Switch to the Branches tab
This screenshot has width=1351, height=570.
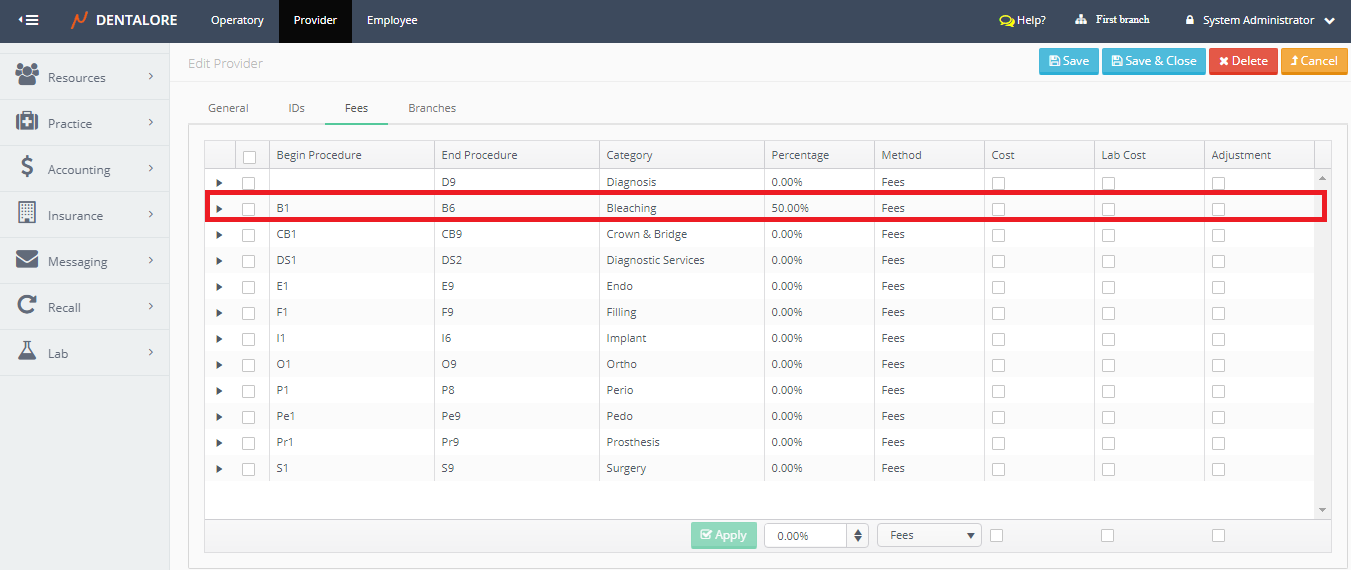pos(432,108)
